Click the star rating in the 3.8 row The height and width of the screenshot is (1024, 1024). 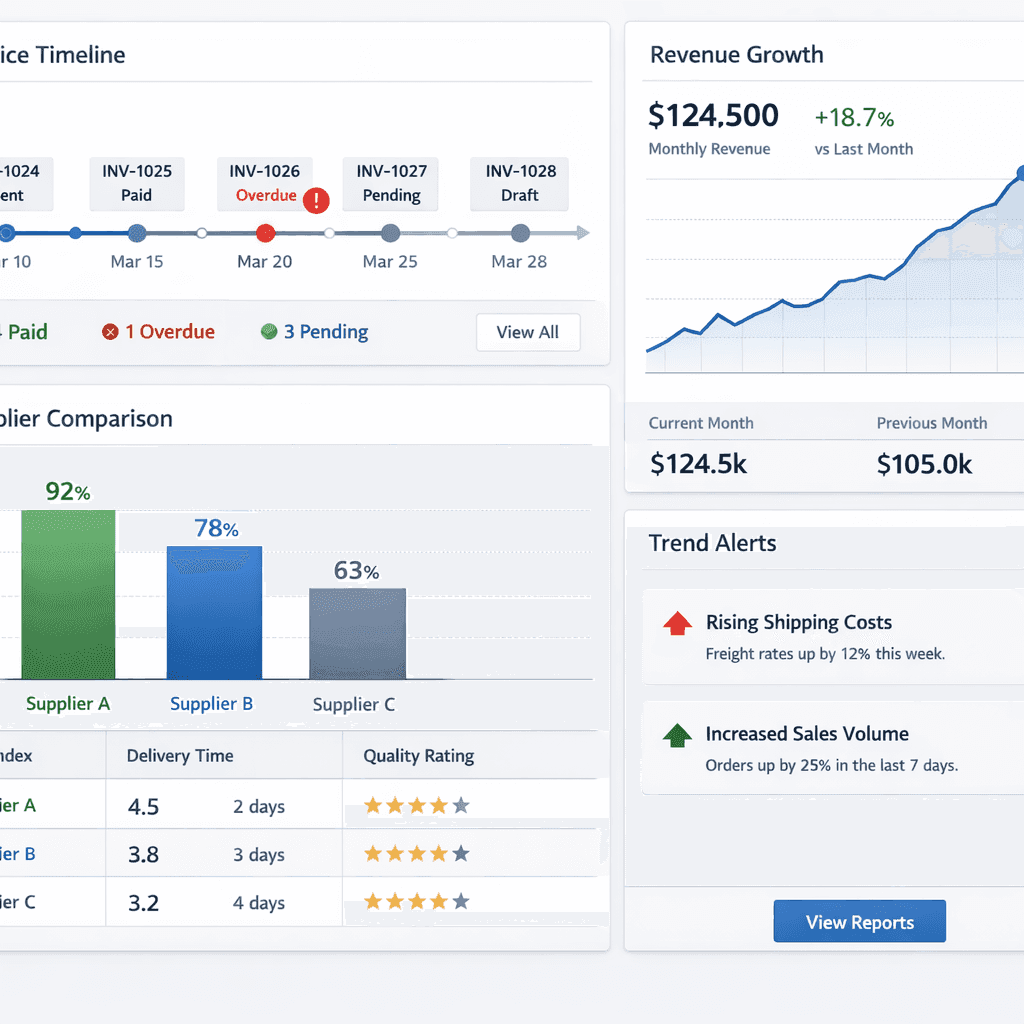click(417, 854)
